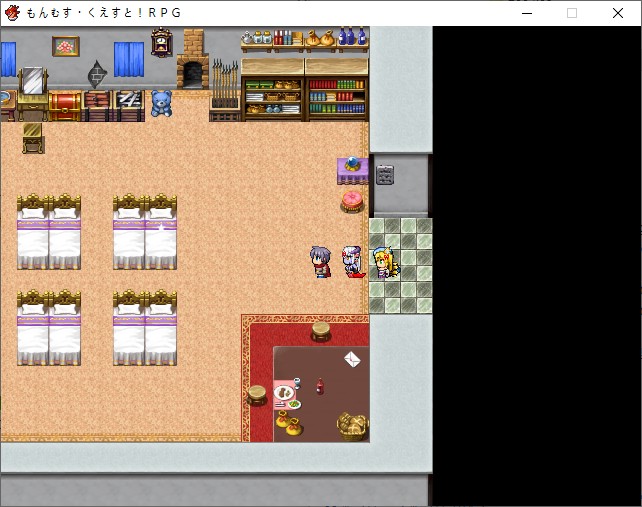This screenshot has width=642, height=507.
Task: Click the gold sacks on the top shelf
Action: click(x=320, y=38)
